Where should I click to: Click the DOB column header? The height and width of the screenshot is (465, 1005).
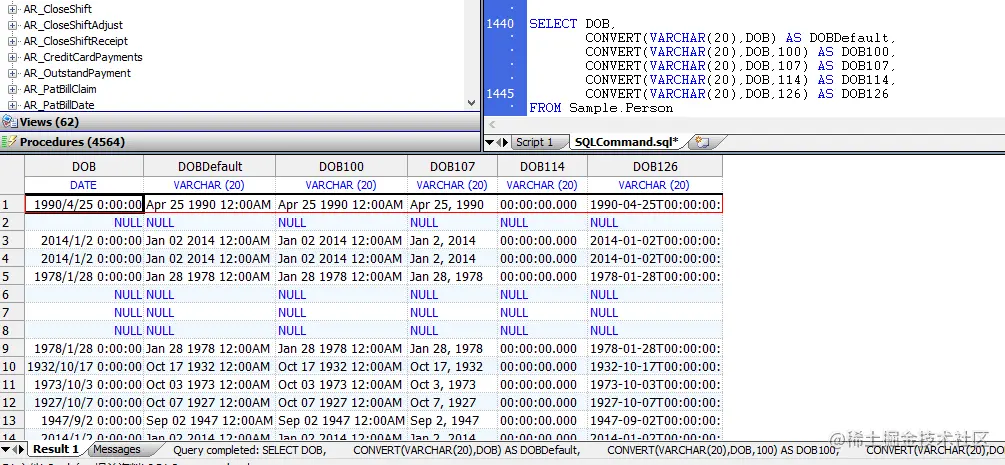pos(84,167)
